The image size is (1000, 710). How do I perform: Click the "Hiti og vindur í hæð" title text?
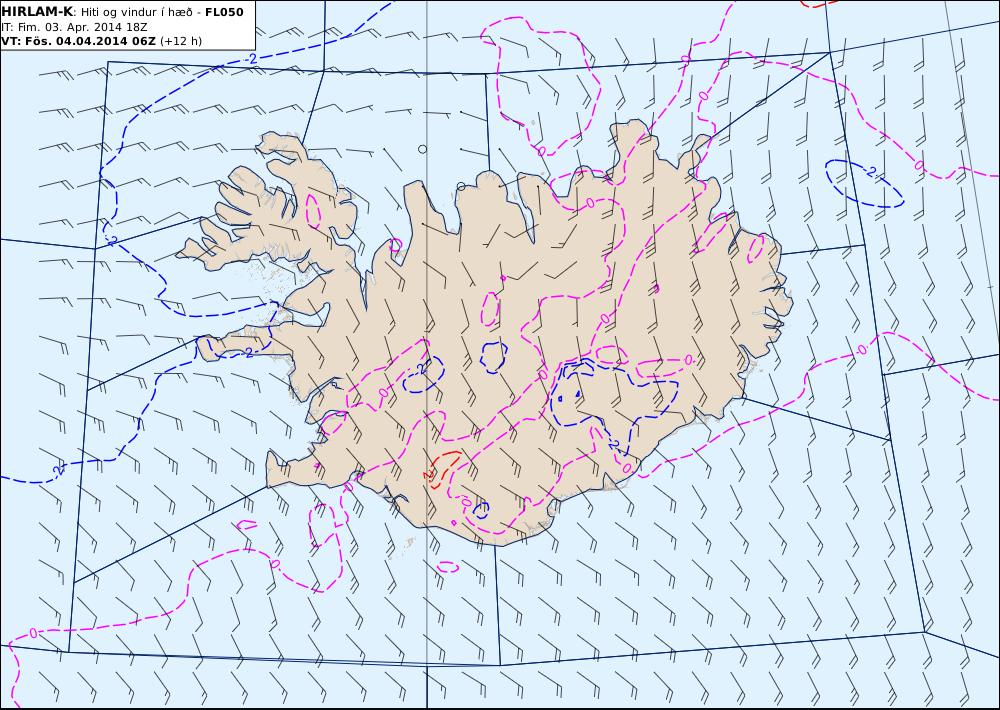(x=136, y=12)
